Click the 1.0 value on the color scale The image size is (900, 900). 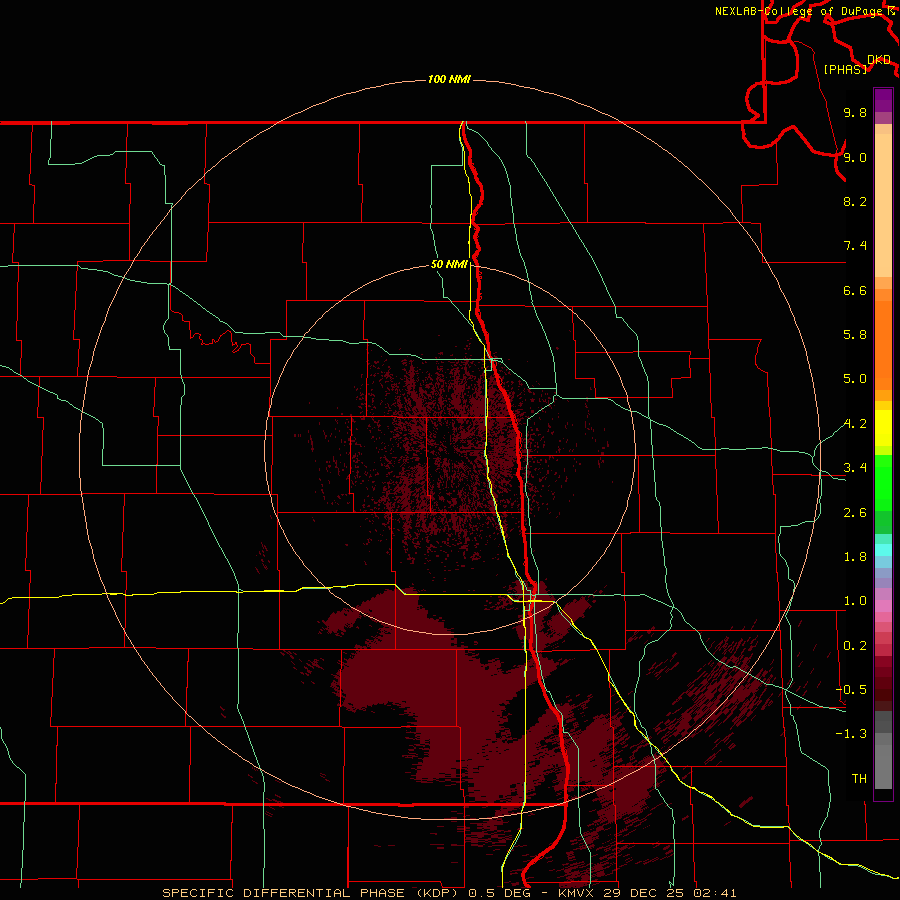[x=855, y=601]
